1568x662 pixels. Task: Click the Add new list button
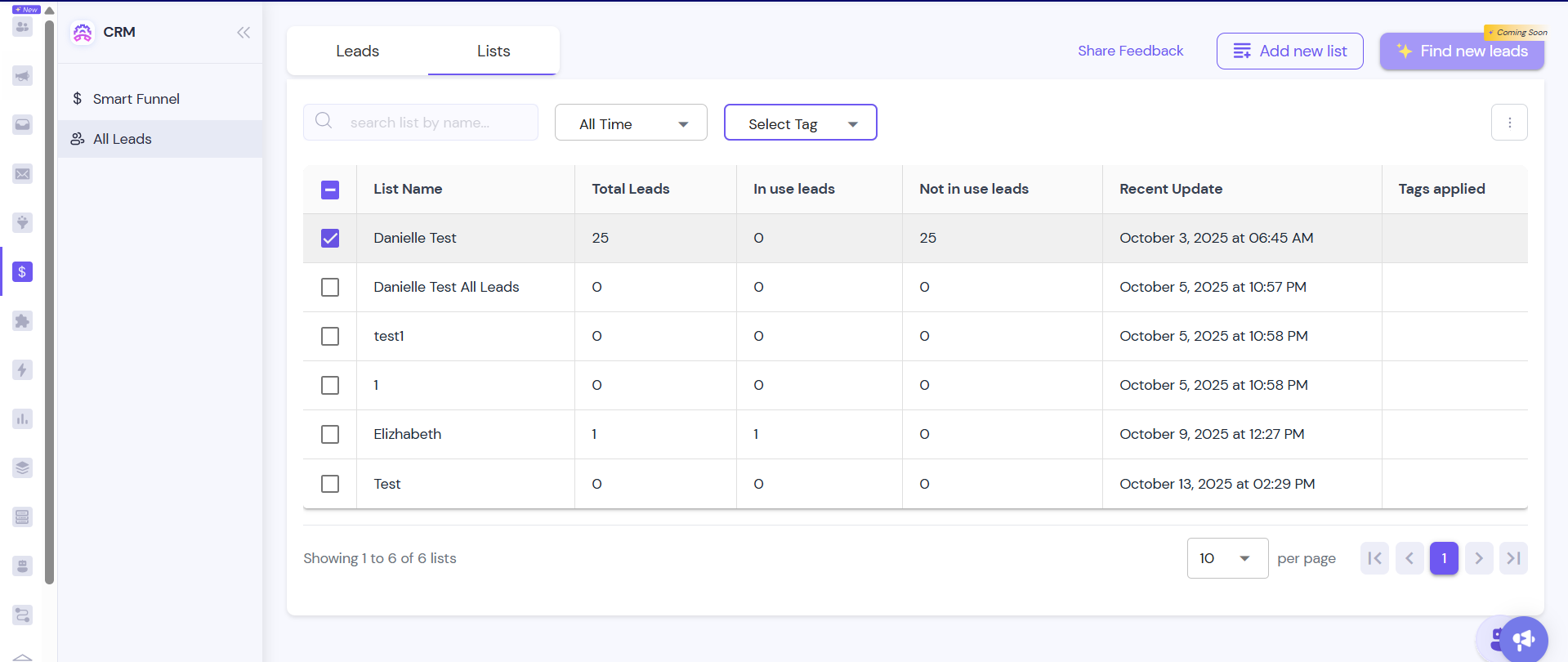tap(1289, 51)
